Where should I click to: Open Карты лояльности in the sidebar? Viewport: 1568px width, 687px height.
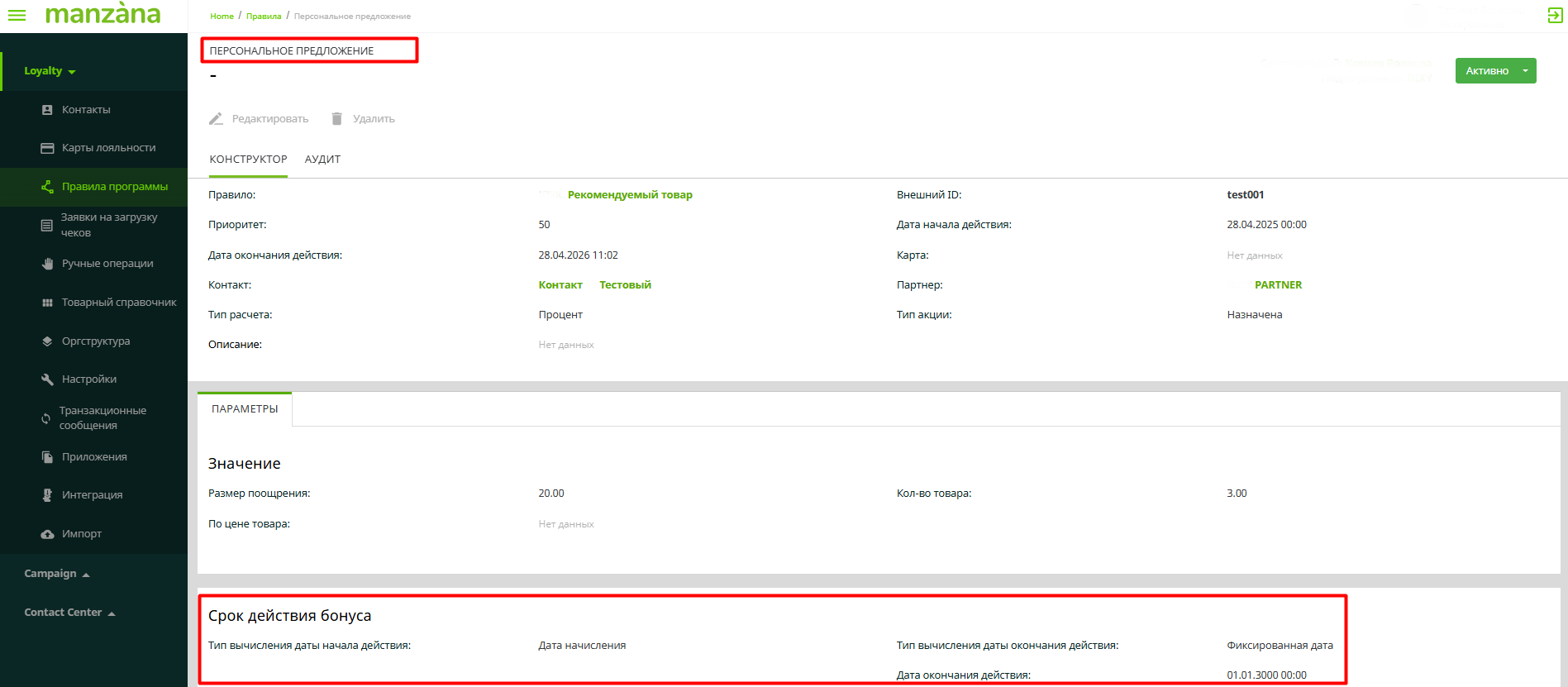tap(108, 148)
